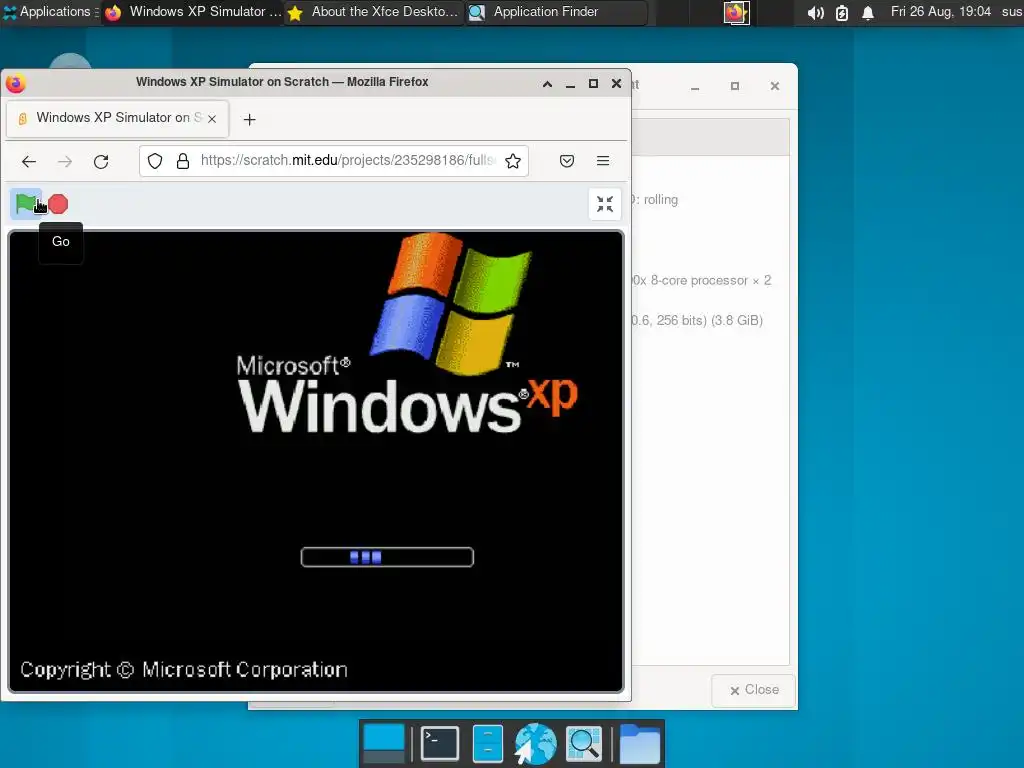Screen dimensions: 1024x768
Task: Open the File Manager drawer icon in dock
Action: pyautogui.click(x=487, y=743)
